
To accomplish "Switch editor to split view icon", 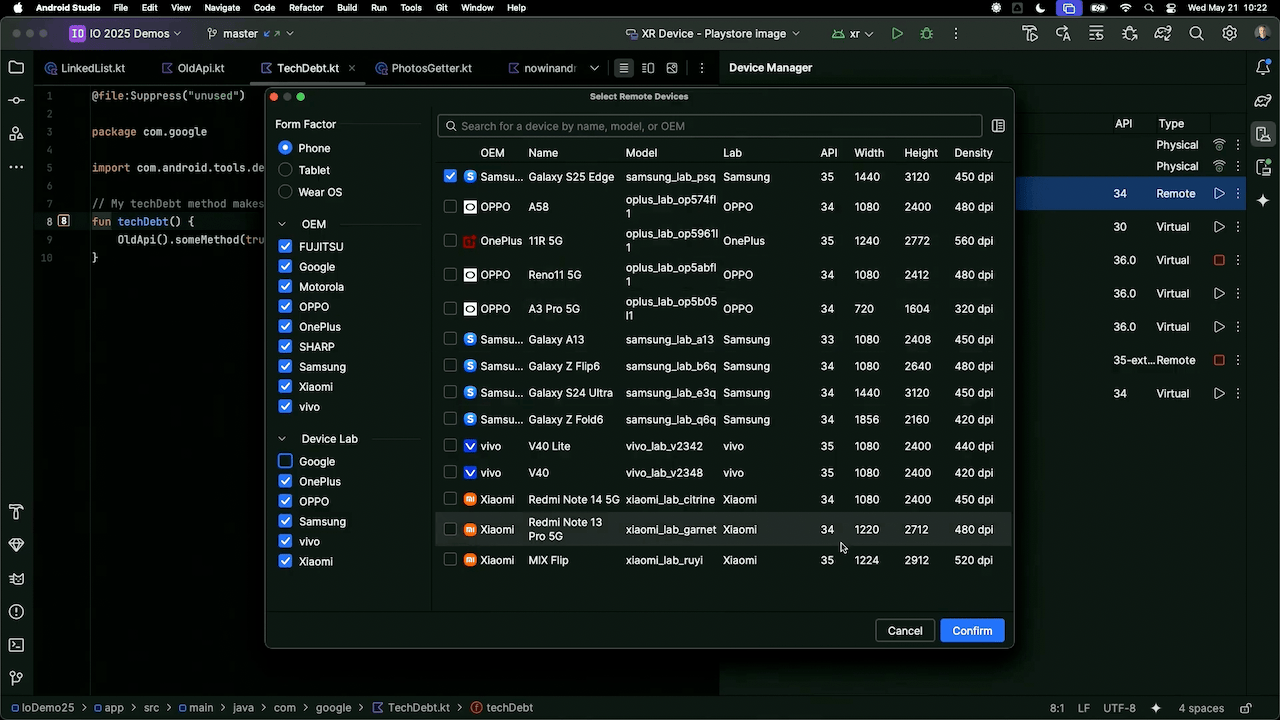I will pos(648,68).
